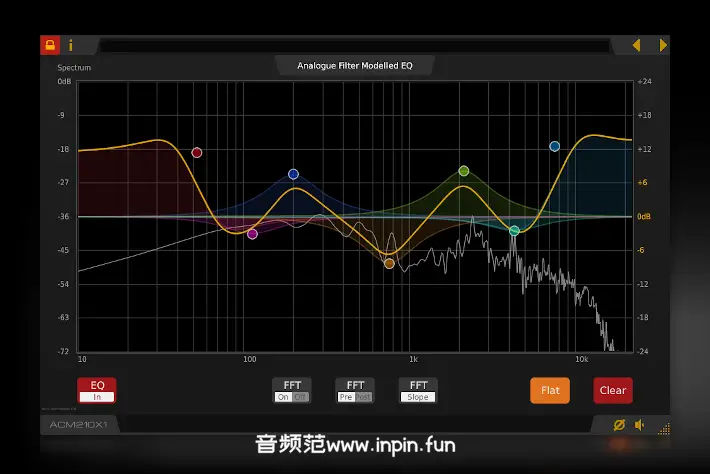This screenshot has height=474, width=710.
Task: Click the orange Flat button
Action: point(550,390)
